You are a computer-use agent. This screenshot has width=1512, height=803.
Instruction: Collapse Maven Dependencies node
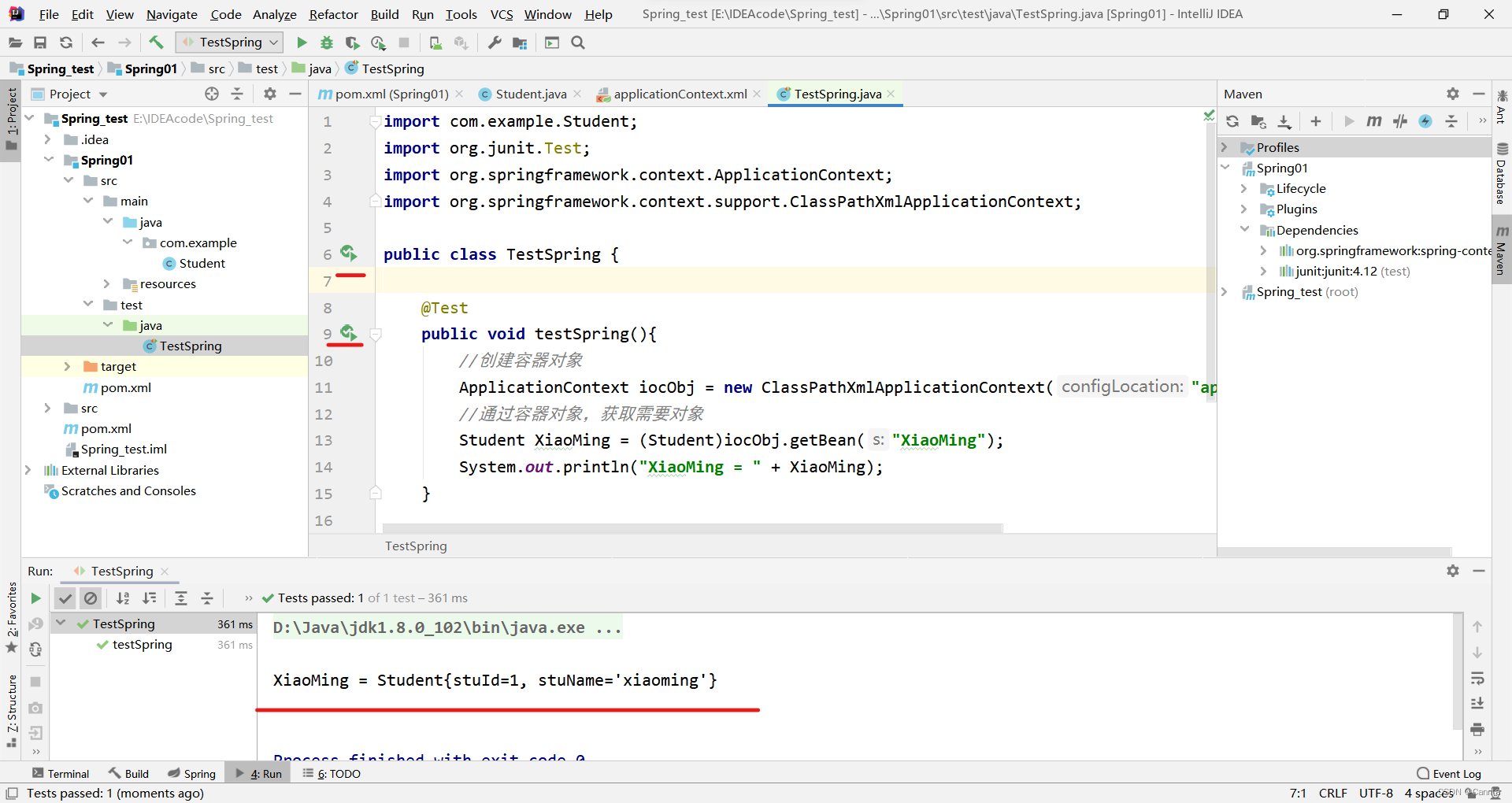(x=1245, y=230)
